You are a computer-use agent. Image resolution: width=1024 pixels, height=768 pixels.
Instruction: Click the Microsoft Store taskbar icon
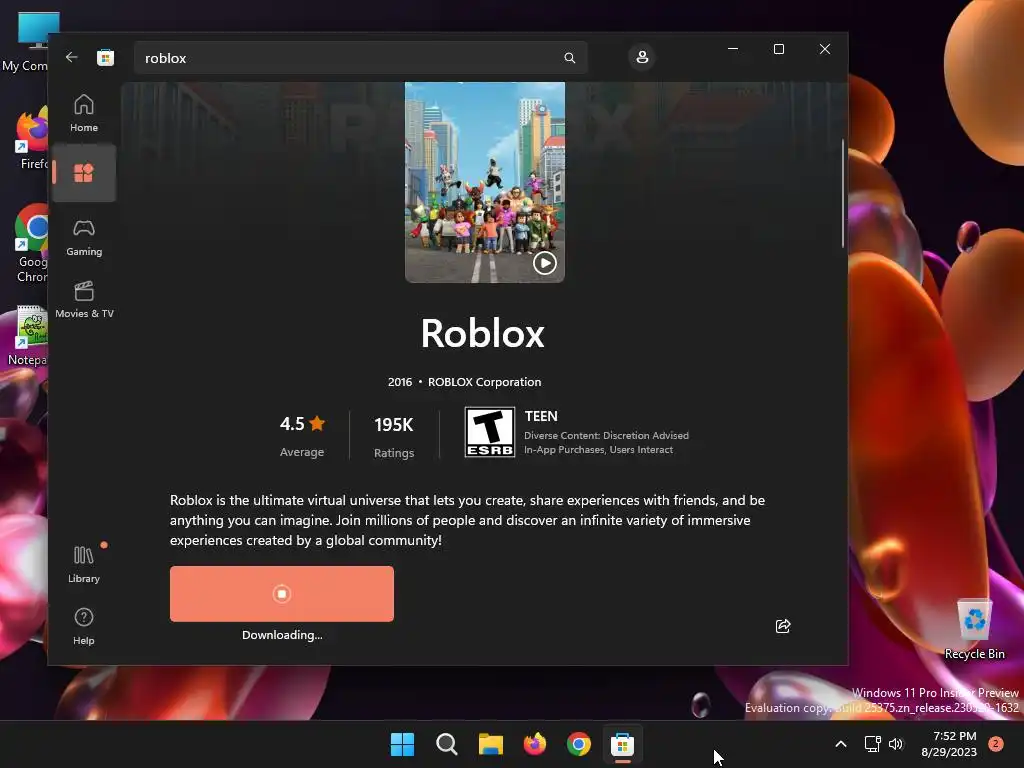point(622,744)
